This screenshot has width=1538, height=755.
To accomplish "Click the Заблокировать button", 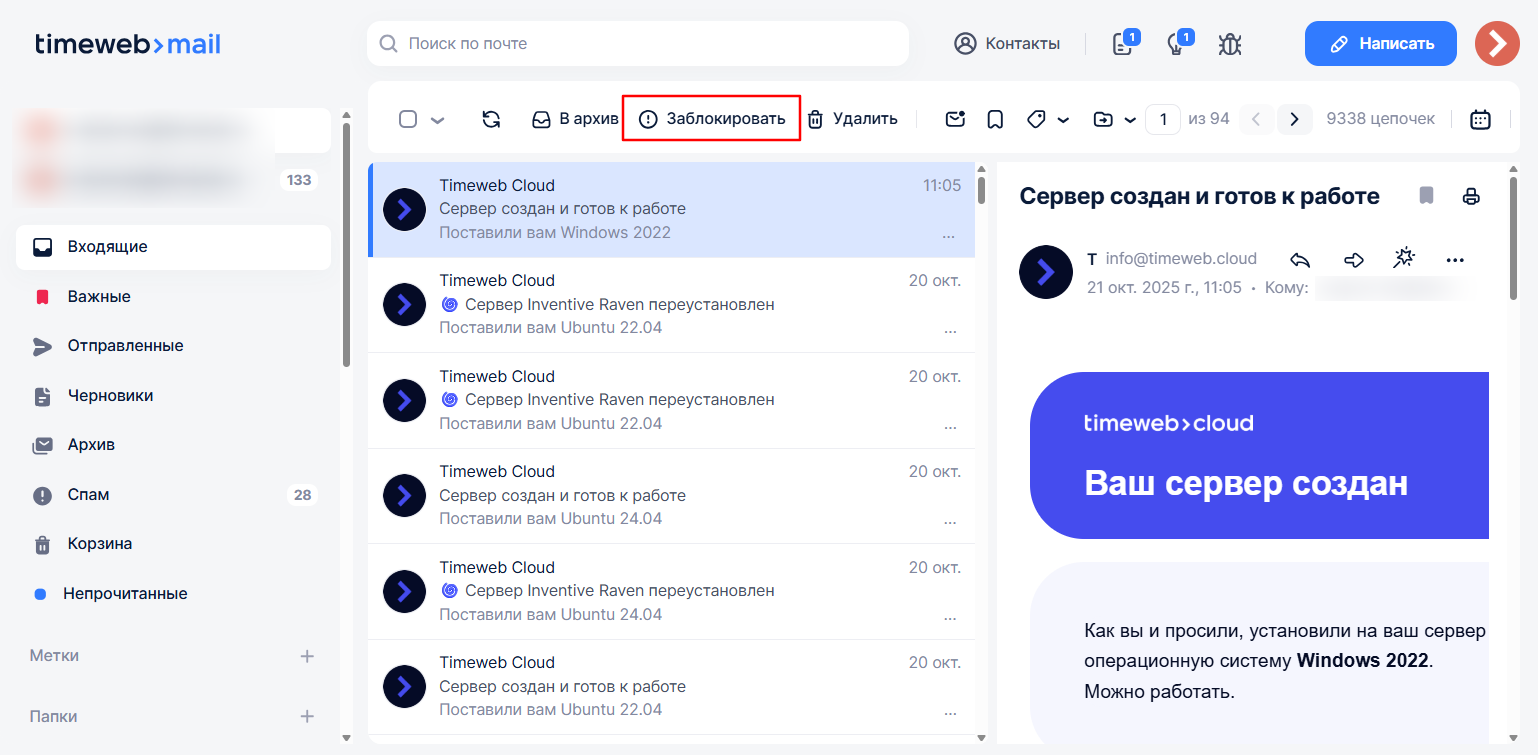I will pos(711,119).
